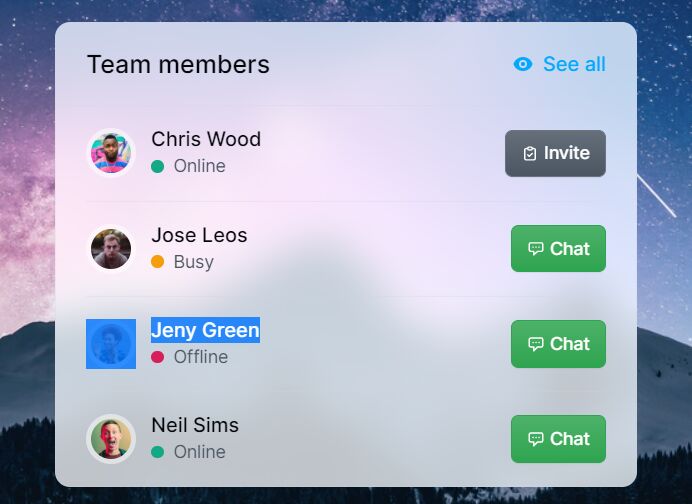Click the Chris Wood name text
The height and width of the screenshot is (504, 692).
[206, 139]
